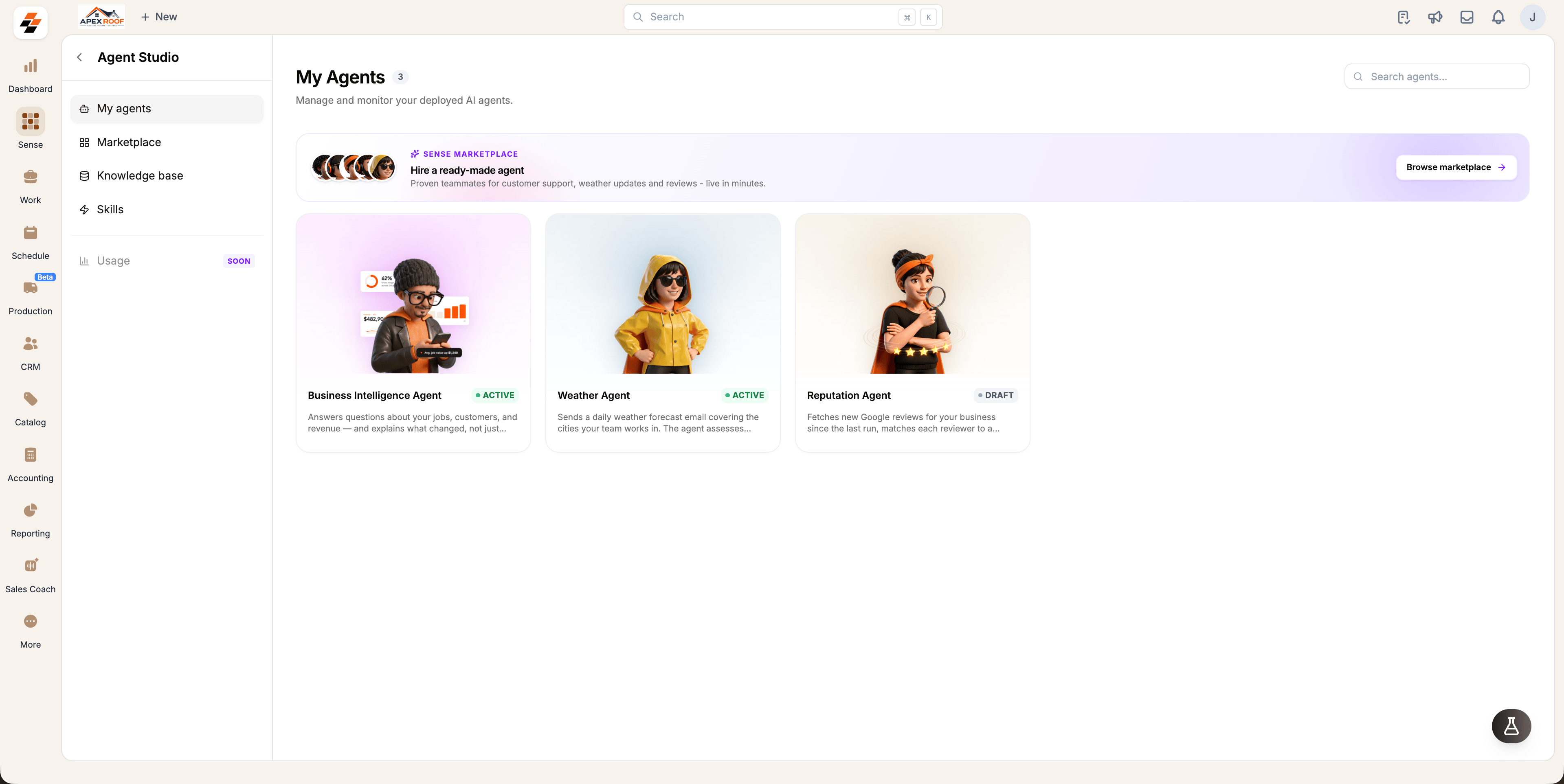Click the ACTIVE badge on Weather Agent
This screenshot has height=784, width=1564.
pyautogui.click(x=745, y=396)
